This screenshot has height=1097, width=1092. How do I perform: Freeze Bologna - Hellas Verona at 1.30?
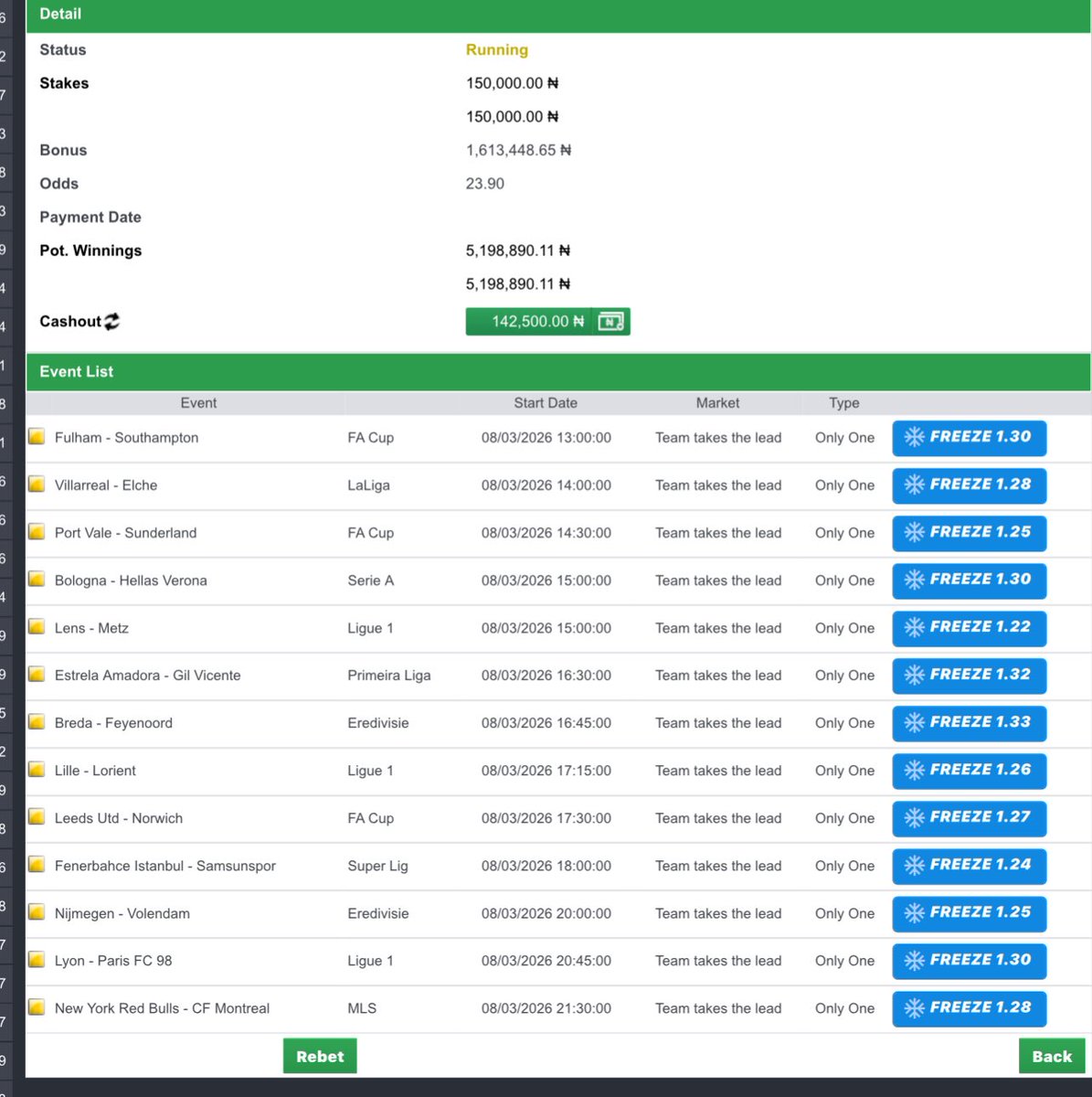tap(969, 580)
